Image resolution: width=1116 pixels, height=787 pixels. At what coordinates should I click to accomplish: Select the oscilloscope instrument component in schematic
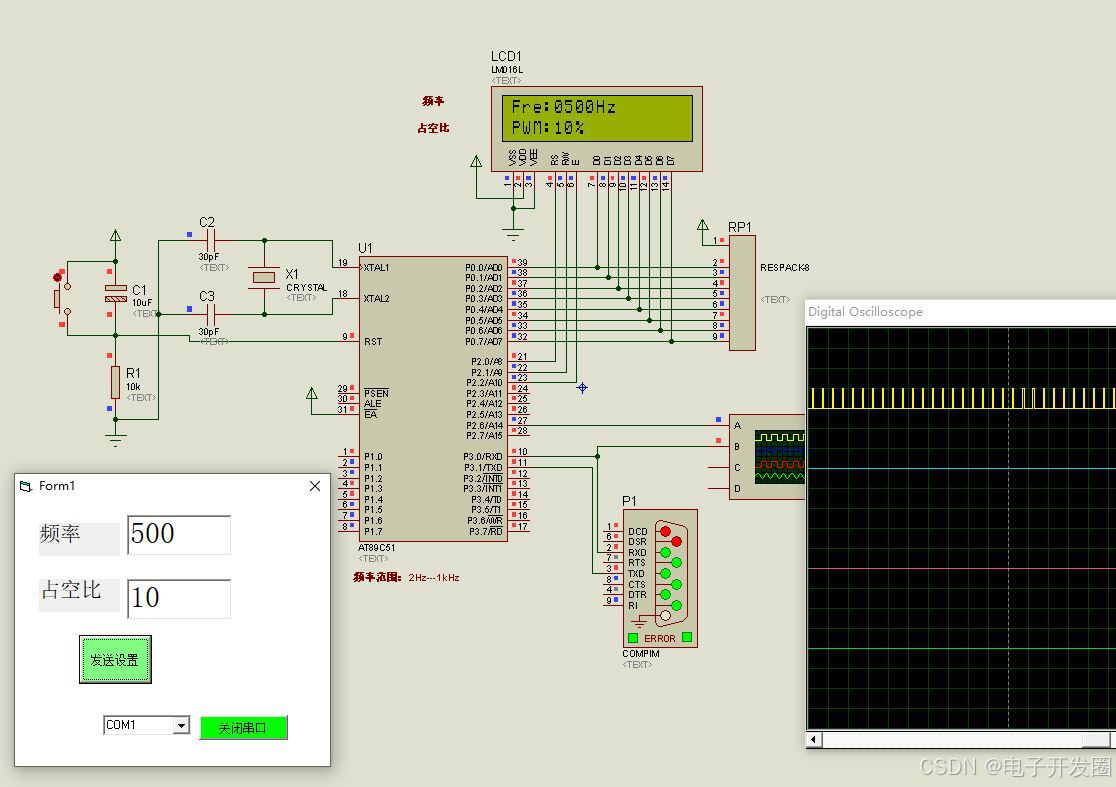(767, 457)
